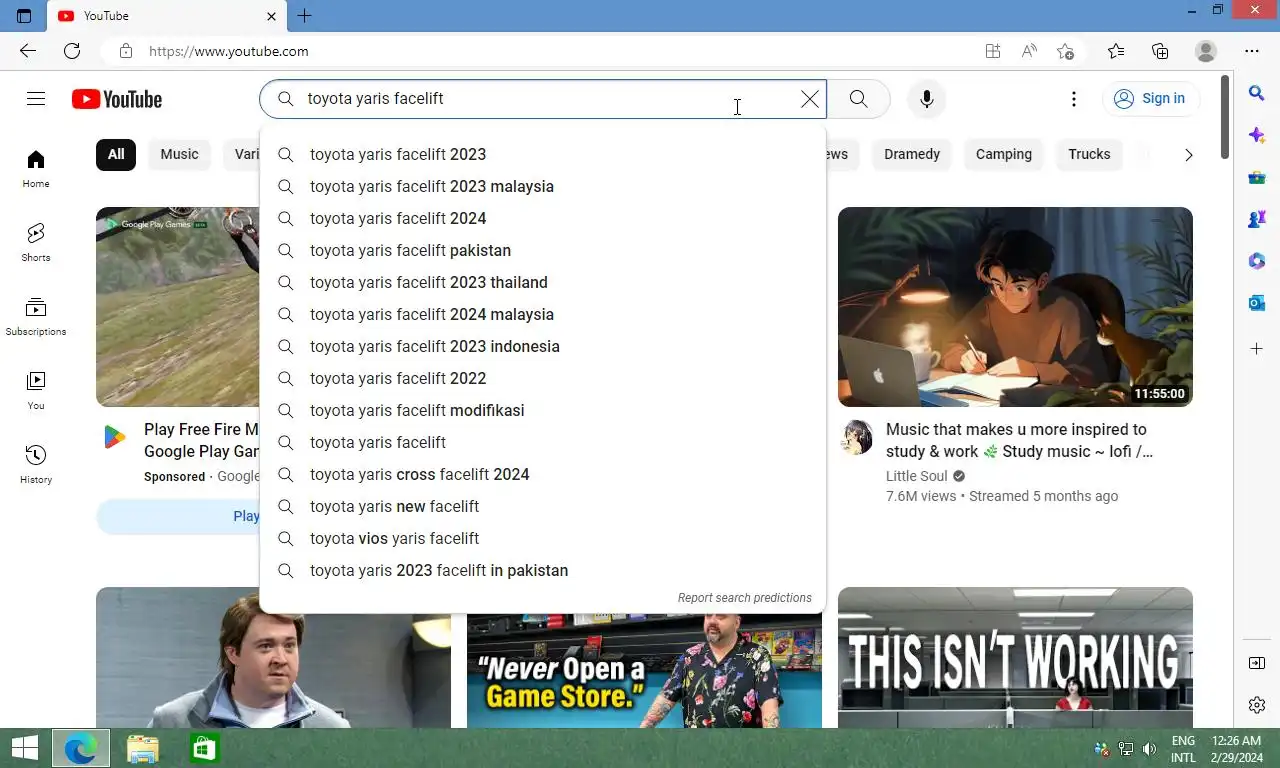This screenshot has height=768, width=1280.
Task: Open Edge sidebar settings gear
Action: click(1257, 705)
